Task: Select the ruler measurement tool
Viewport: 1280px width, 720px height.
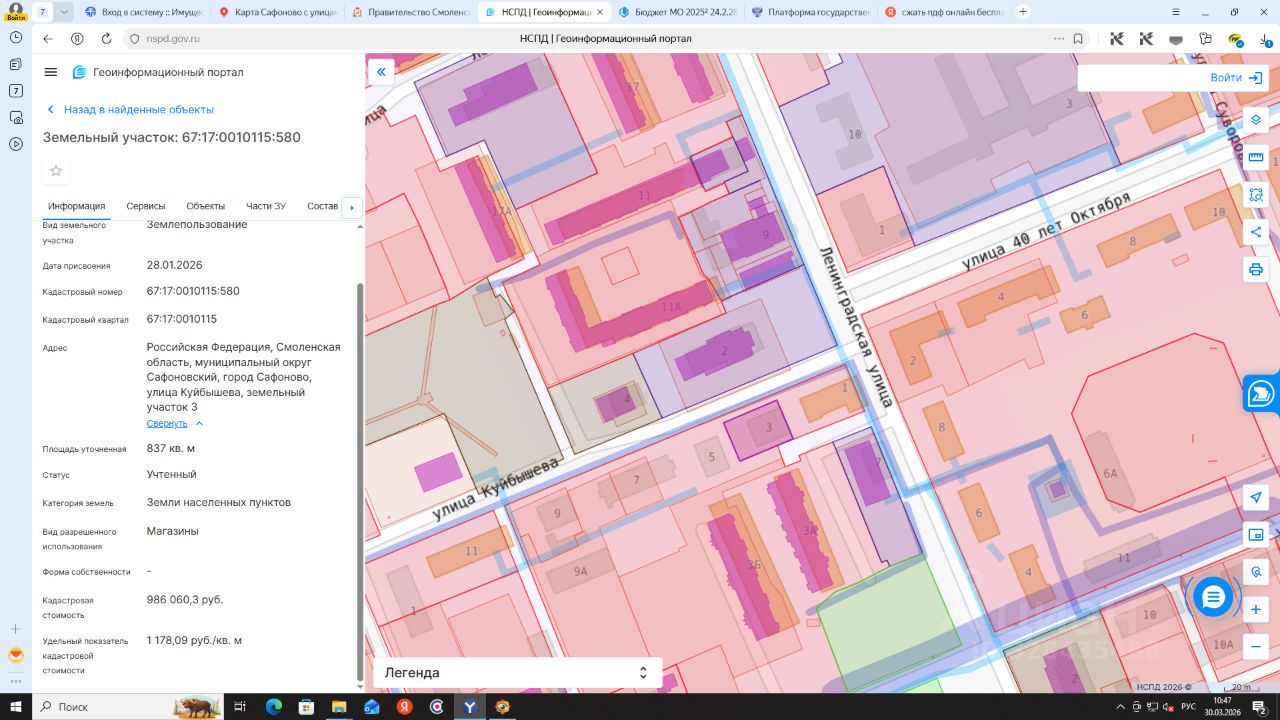Action: pyautogui.click(x=1256, y=157)
